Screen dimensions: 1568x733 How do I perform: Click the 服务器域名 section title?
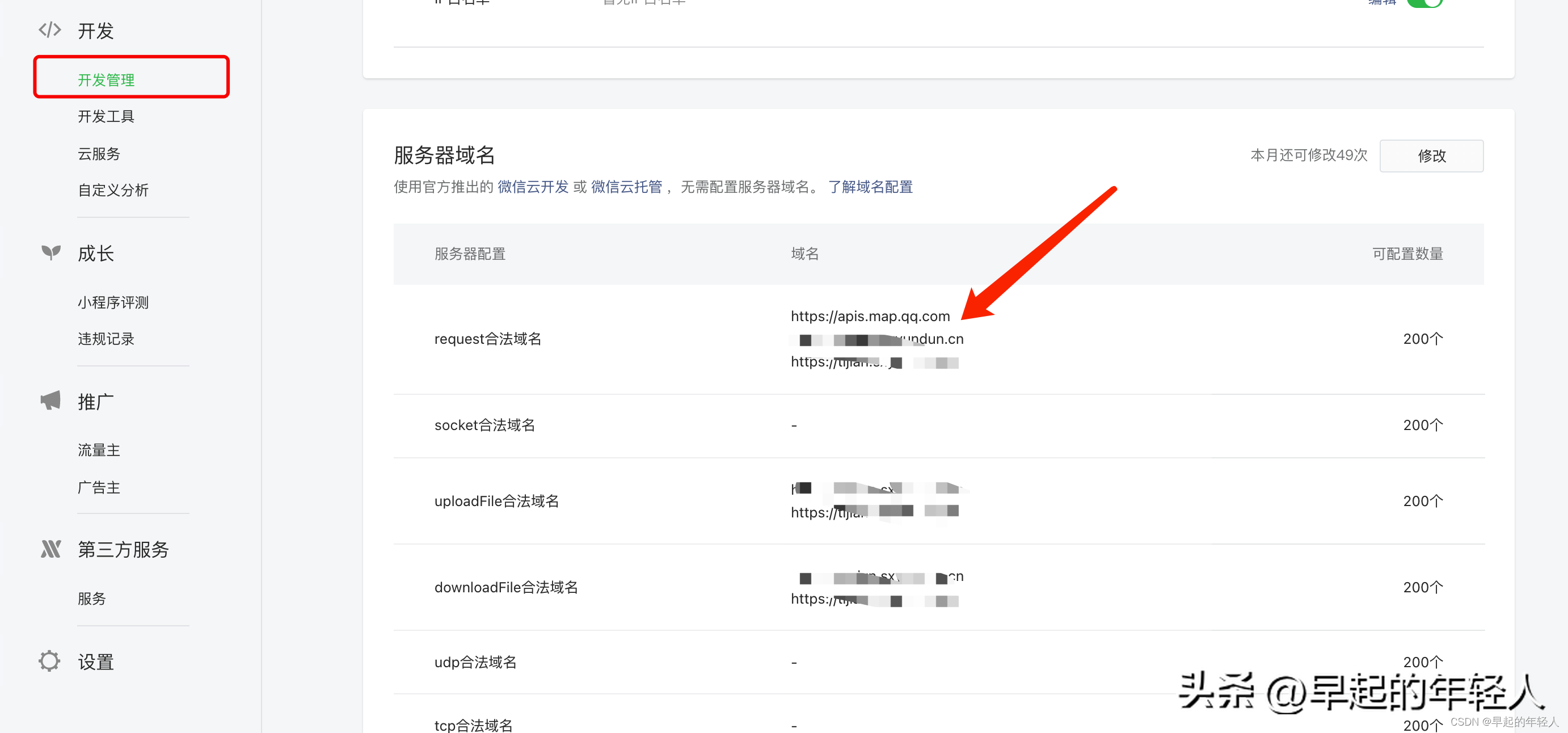click(x=444, y=155)
